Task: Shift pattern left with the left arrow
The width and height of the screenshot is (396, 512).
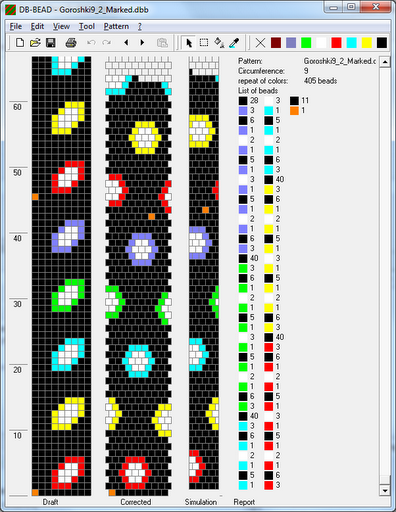Action: [x=126, y=43]
